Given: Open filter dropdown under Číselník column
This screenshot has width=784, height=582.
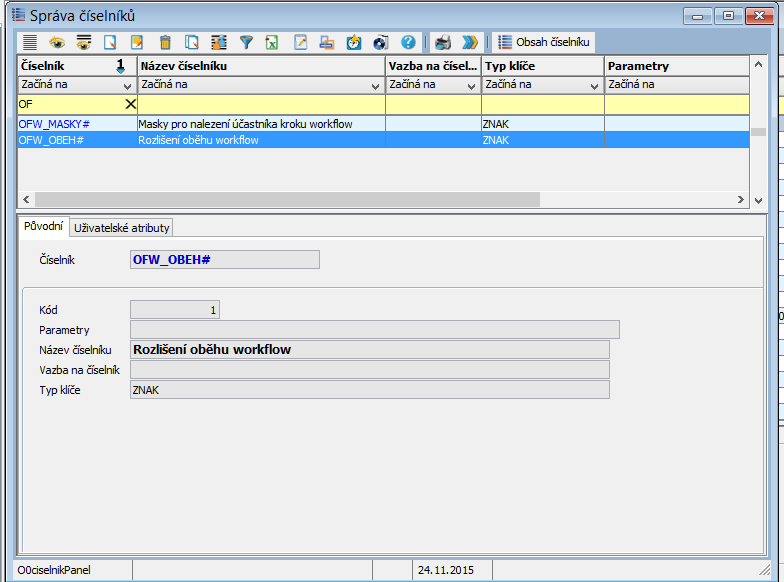Looking at the screenshot, I should point(126,85).
